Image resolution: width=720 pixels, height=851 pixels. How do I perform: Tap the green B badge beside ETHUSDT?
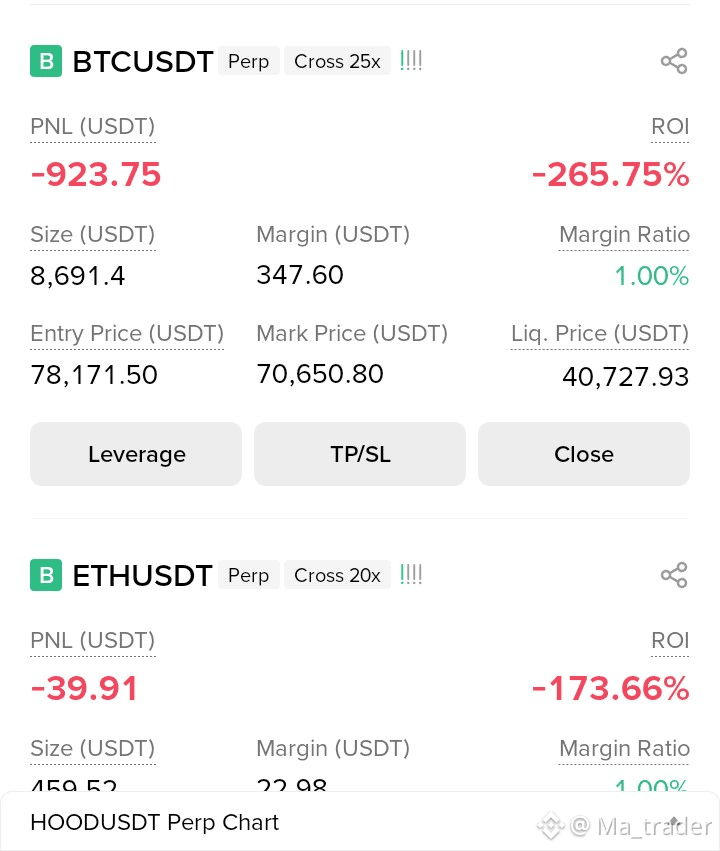coord(46,575)
